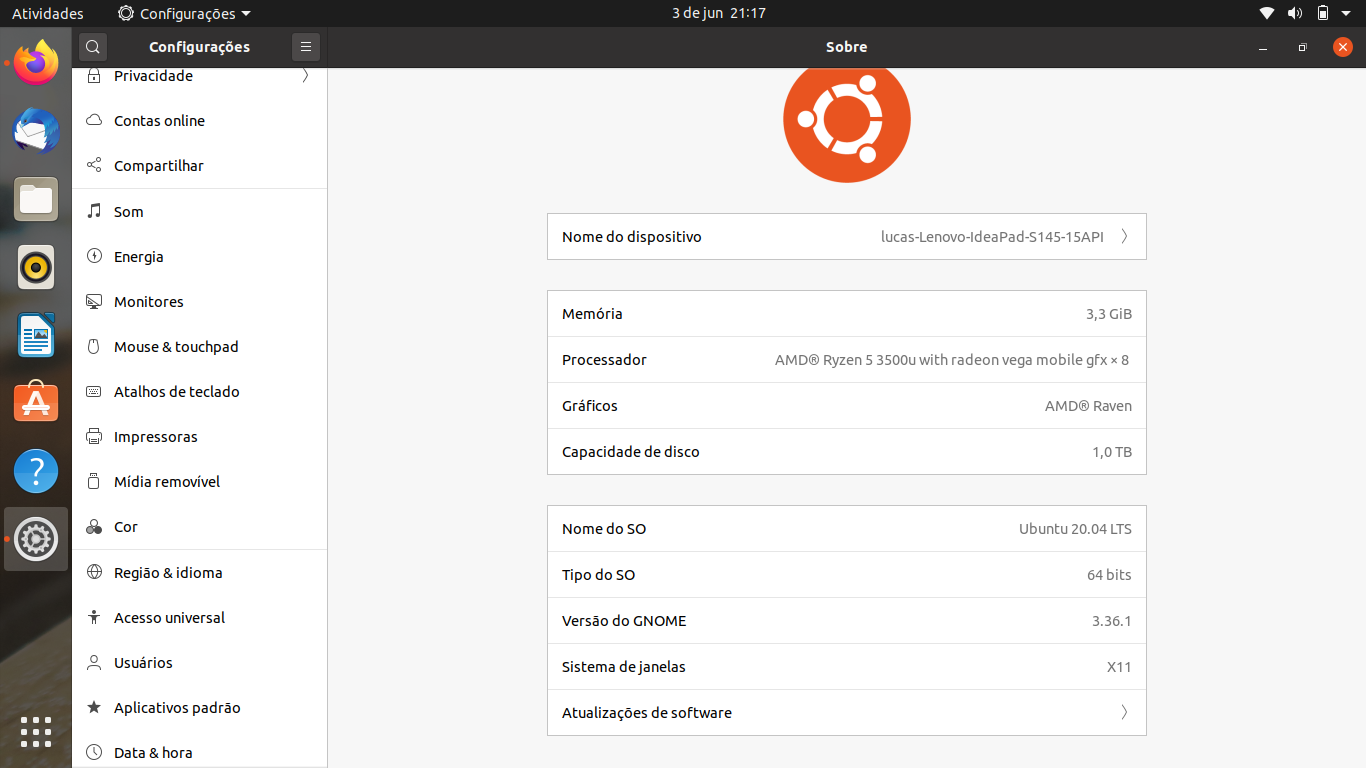Screen dimensions: 1366x768
Task: Click the Wi-Fi indicator in top bar
Action: click(1267, 13)
